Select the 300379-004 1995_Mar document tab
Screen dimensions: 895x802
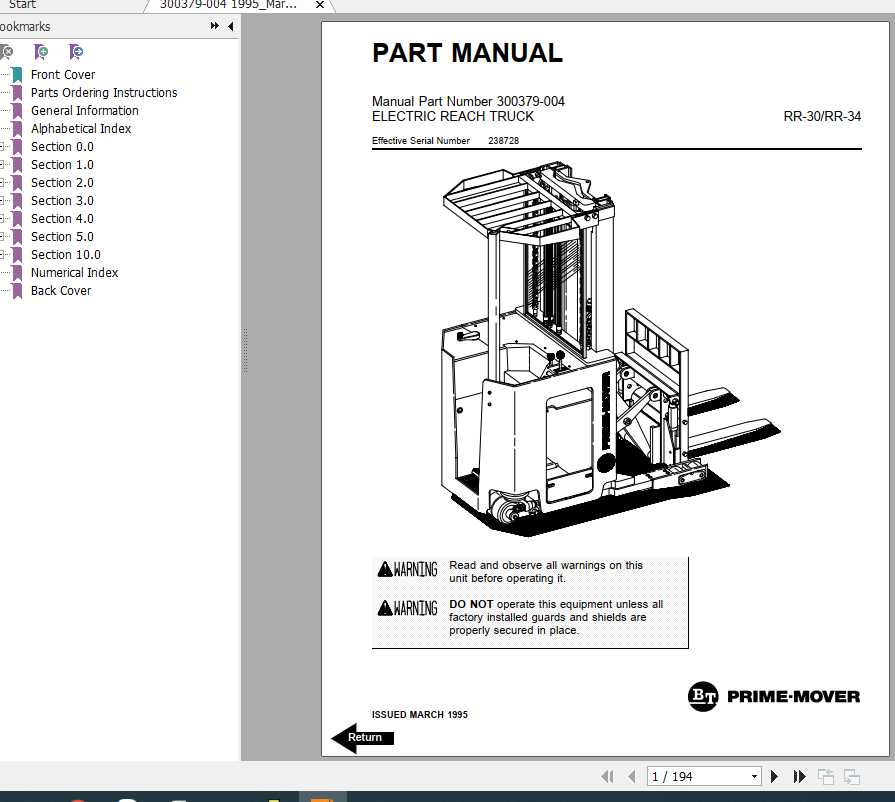[x=228, y=5]
